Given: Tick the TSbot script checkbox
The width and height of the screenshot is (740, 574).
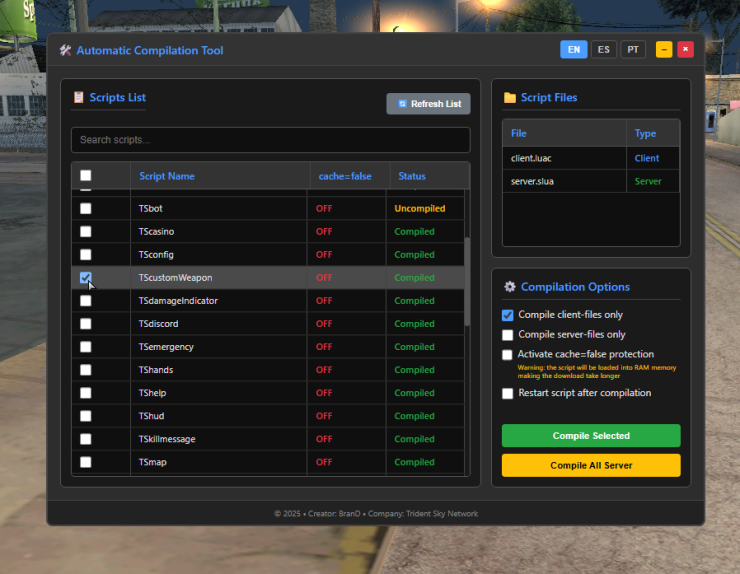Looking at the screenshot, I should click(x=86, y=209).
